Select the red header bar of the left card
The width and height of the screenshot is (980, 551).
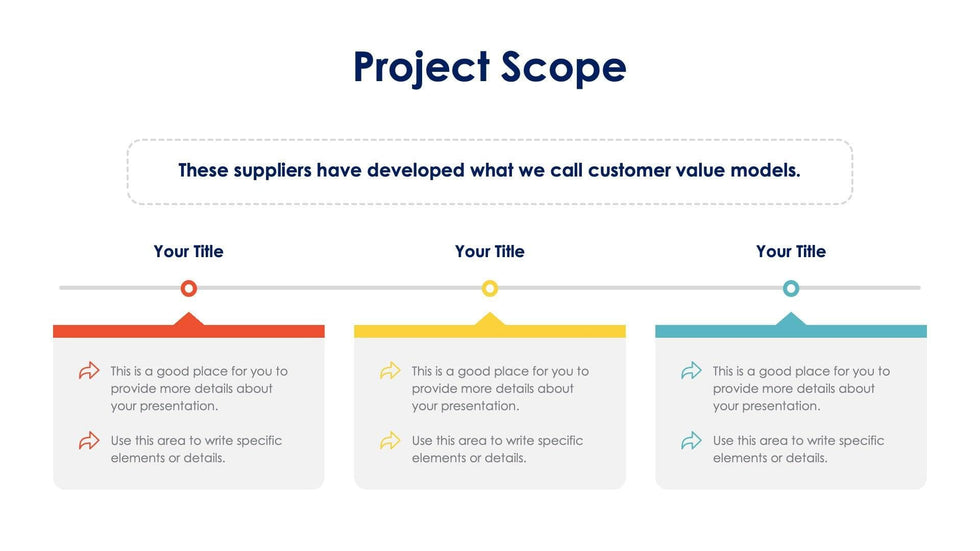(x=189, y=331)
